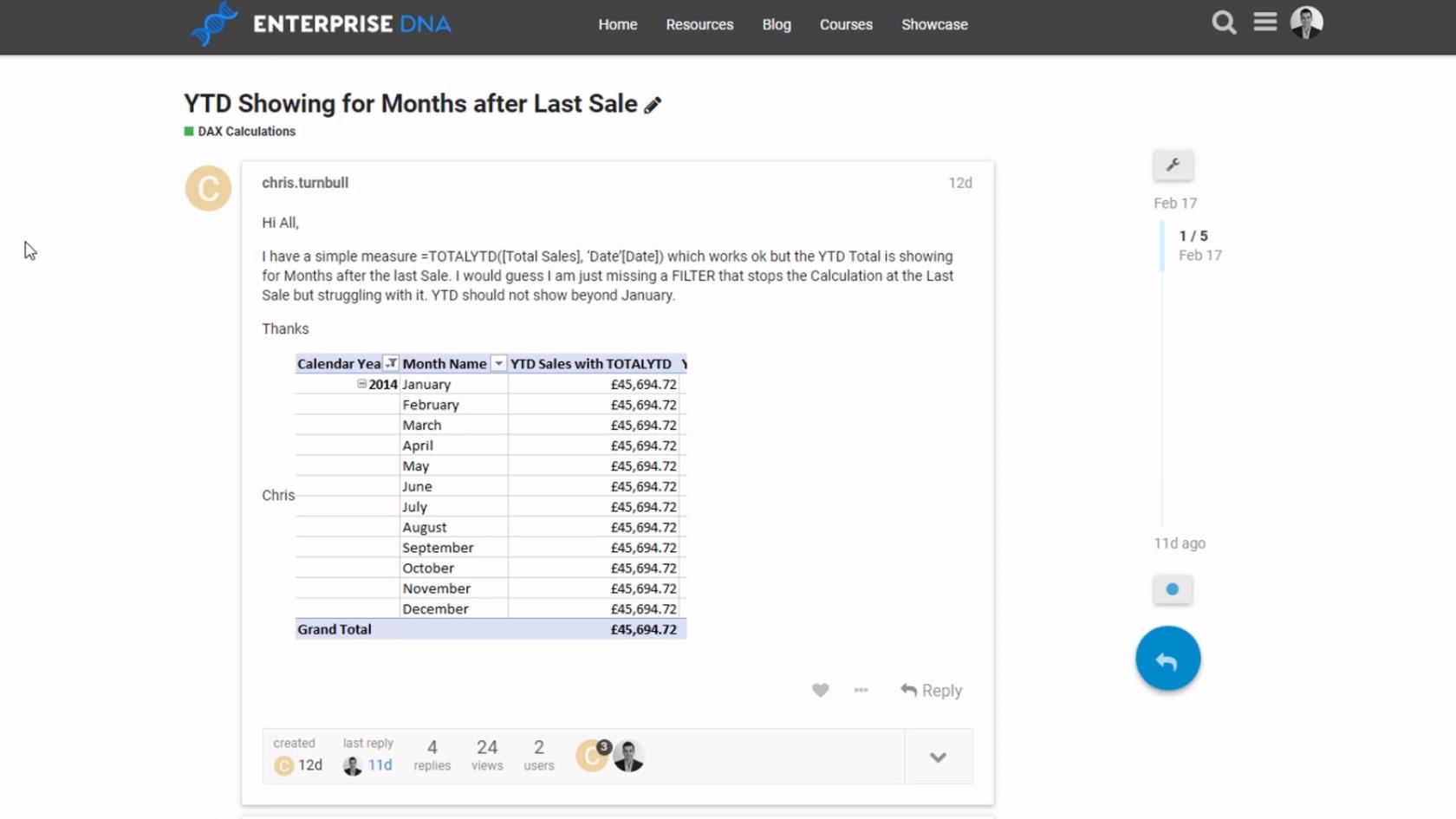Image resolution: width=1456 pixels, height=819 pixels.
Task: Click the Enterprise DNA logo
Action: click(x=322, y=23)
